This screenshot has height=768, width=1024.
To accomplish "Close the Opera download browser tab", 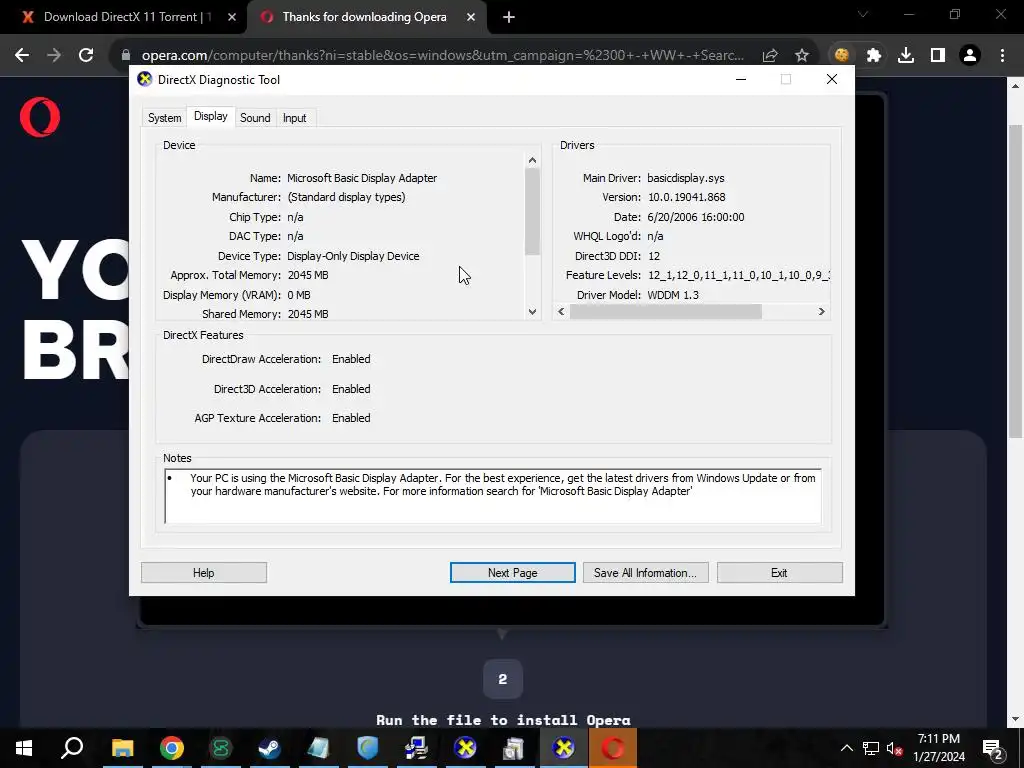I will 471,17.
